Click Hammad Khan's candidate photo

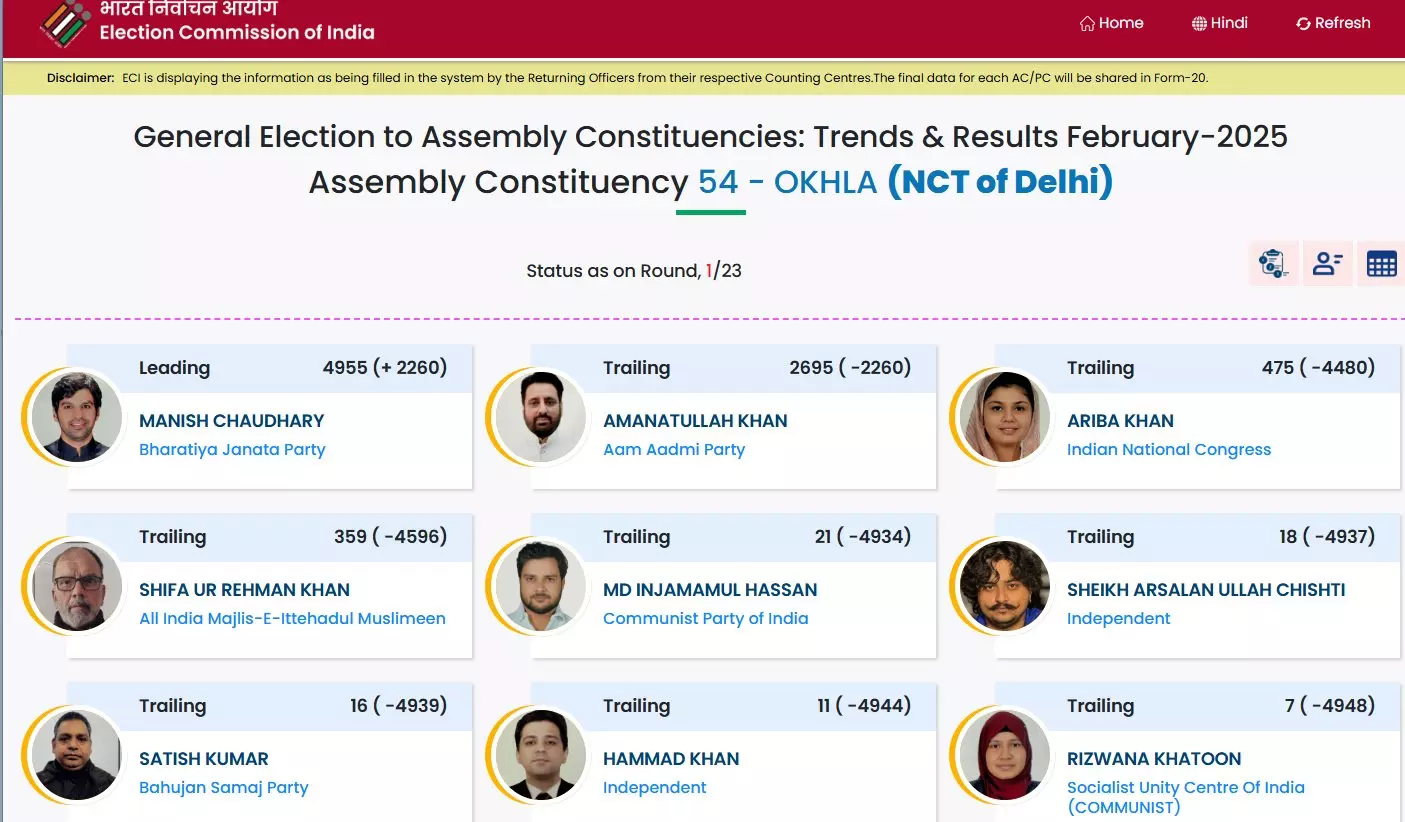(x=541, y=755)
